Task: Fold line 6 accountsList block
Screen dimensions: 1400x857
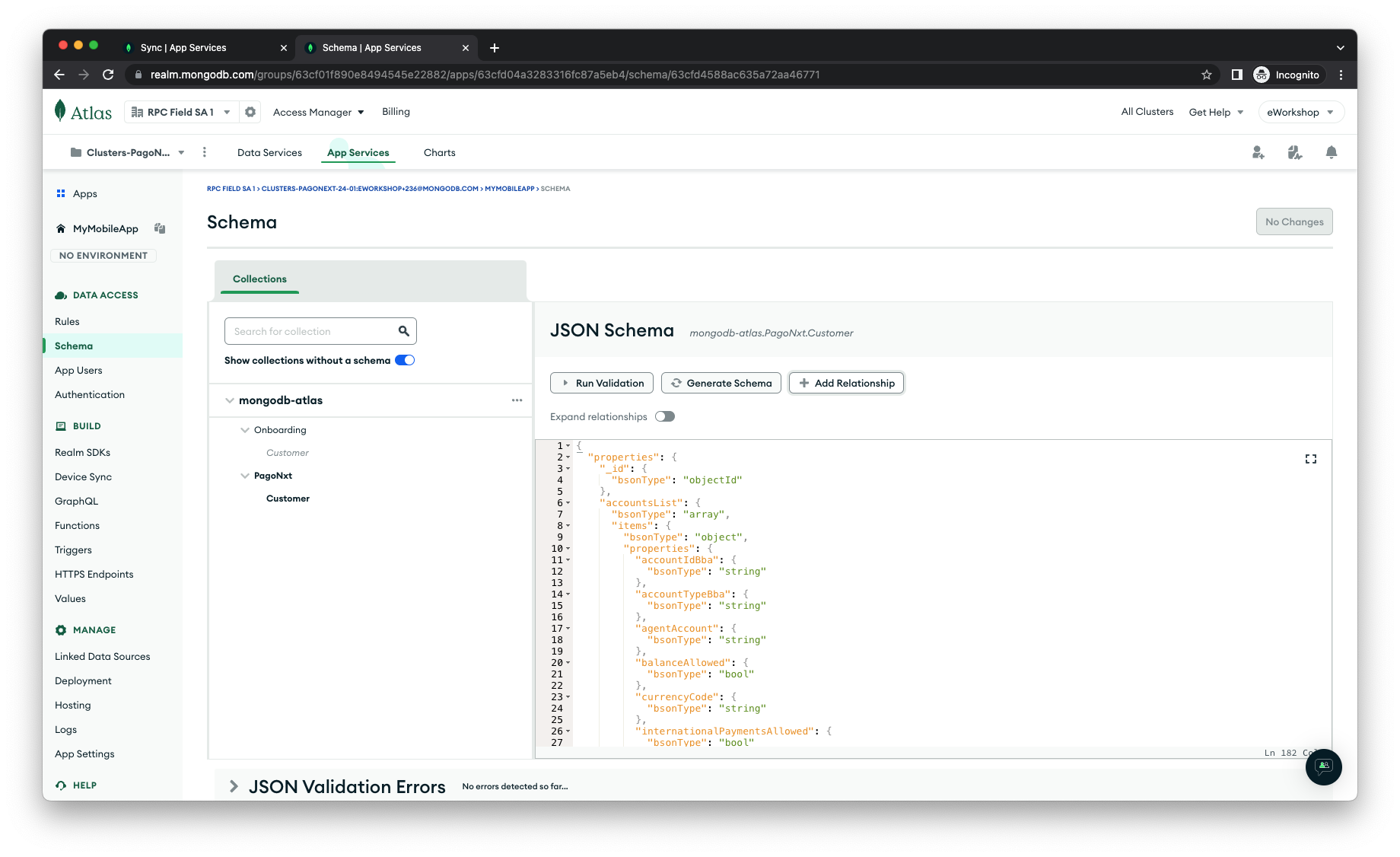Action: [x=568, y=503]
